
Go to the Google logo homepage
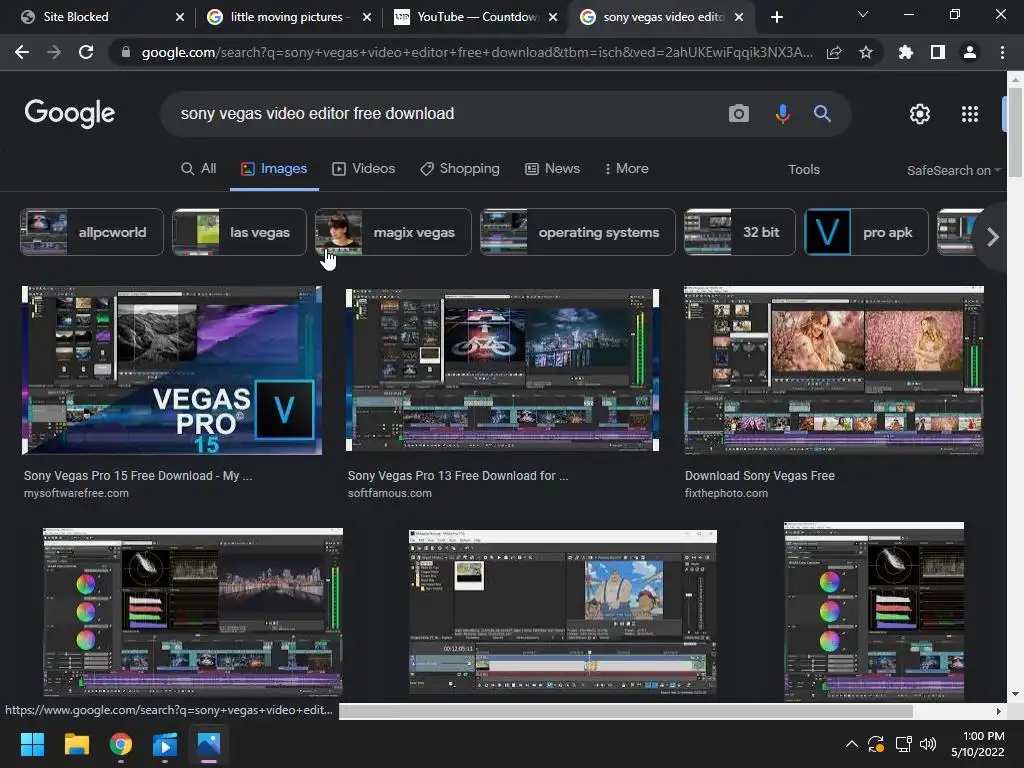click(x=70, y=114)
